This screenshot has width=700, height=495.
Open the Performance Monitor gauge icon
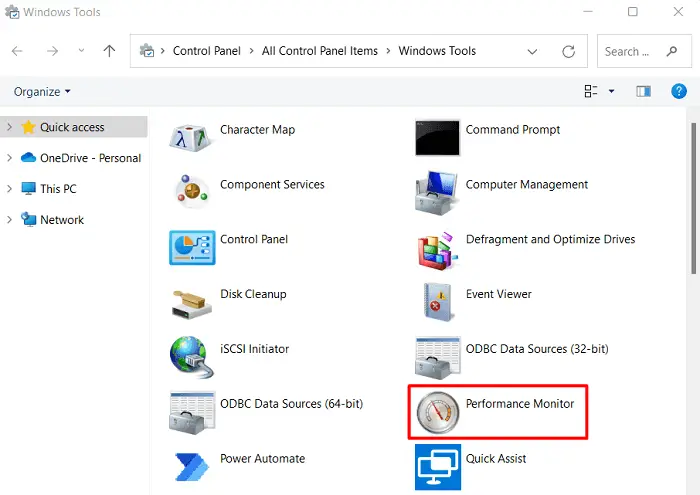(438, 412)
